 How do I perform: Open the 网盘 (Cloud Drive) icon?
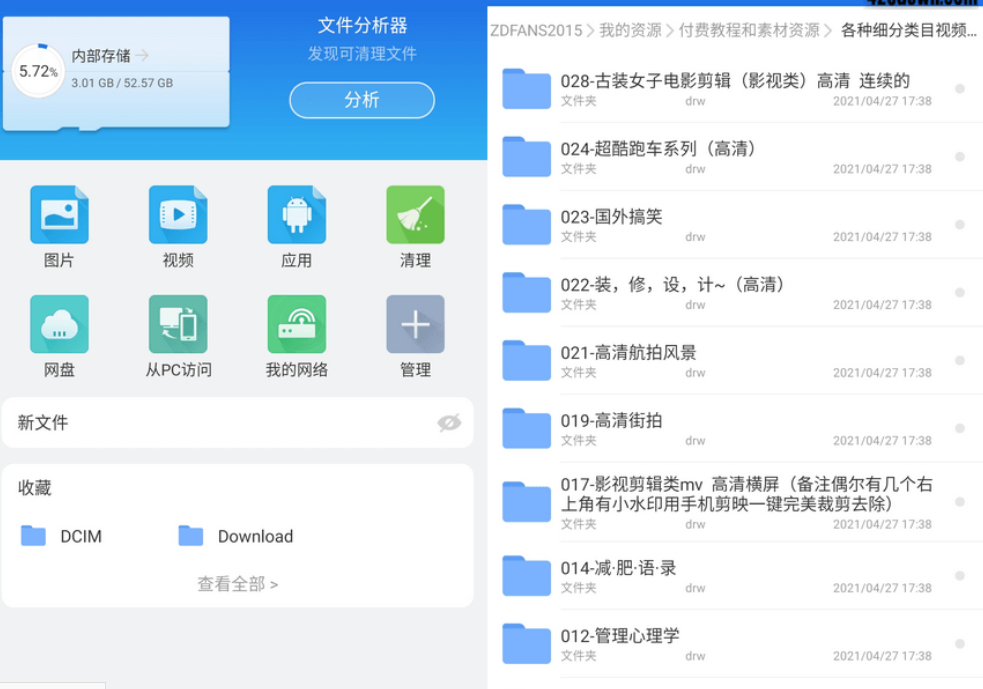click(60, 323)
